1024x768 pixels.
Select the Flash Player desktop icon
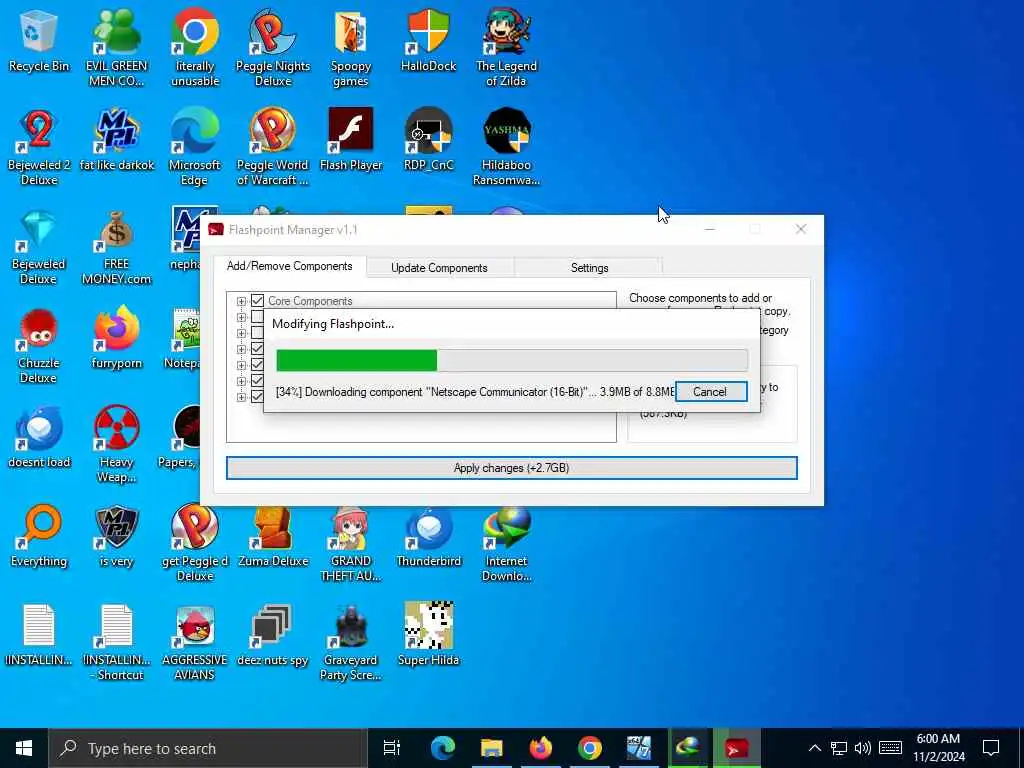351,140
